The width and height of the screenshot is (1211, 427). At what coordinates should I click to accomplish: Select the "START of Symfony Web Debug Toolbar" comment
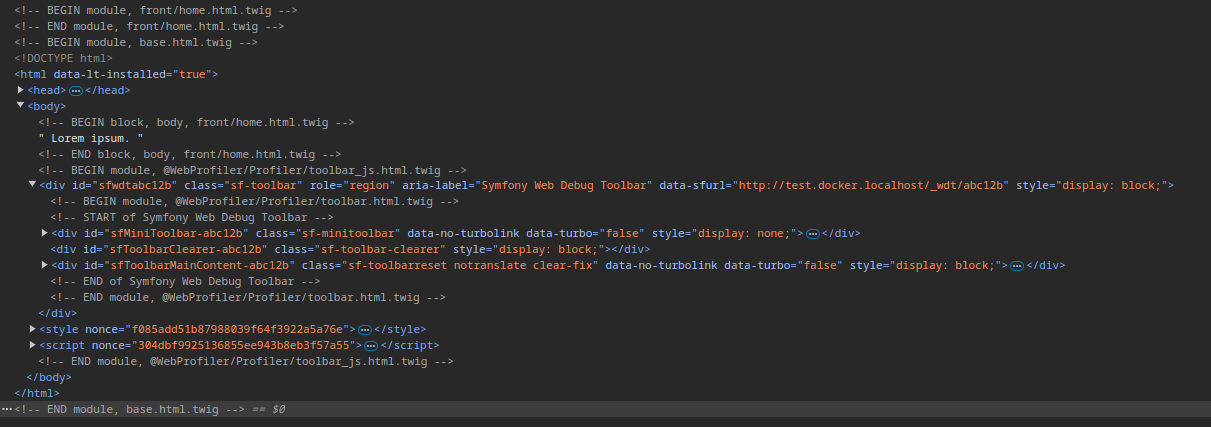(192, 217)
